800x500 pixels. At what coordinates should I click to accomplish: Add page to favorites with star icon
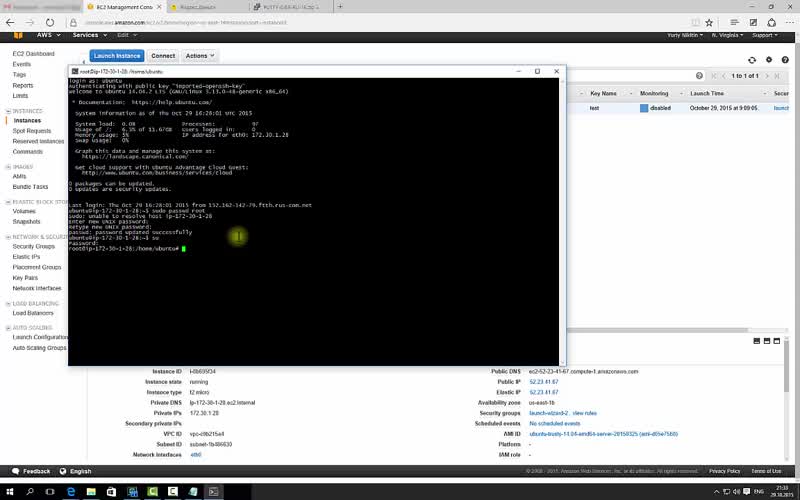pyautogui.click(x=709, y=22)
